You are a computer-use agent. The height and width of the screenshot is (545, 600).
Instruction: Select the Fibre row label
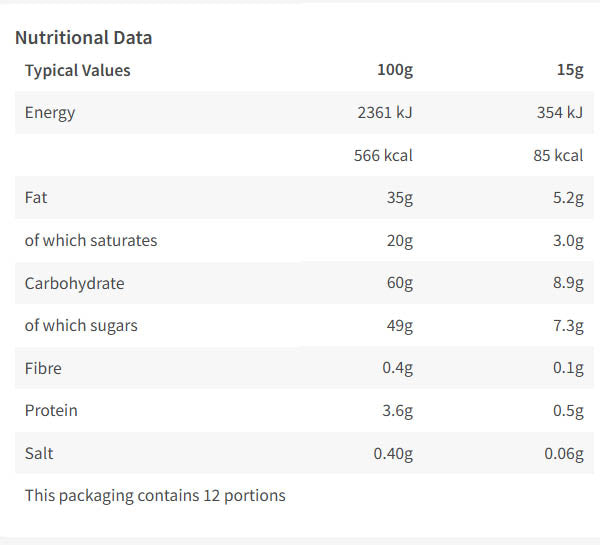pyautogui.click(x=43, y=368)
